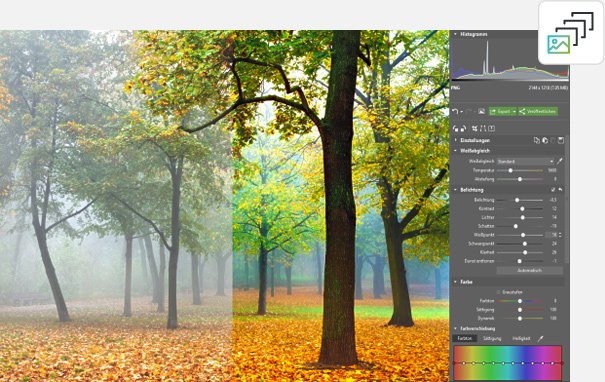This screenshot has height=382, width=605.
Task: Click the green Veröffentlichen share button
Action: coord(538,112)
